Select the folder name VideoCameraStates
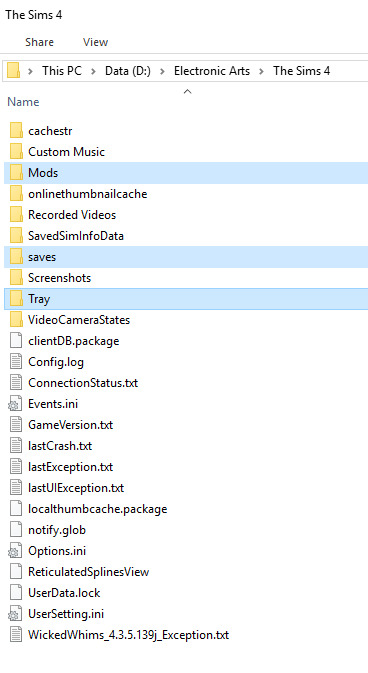 pos(79,320)
